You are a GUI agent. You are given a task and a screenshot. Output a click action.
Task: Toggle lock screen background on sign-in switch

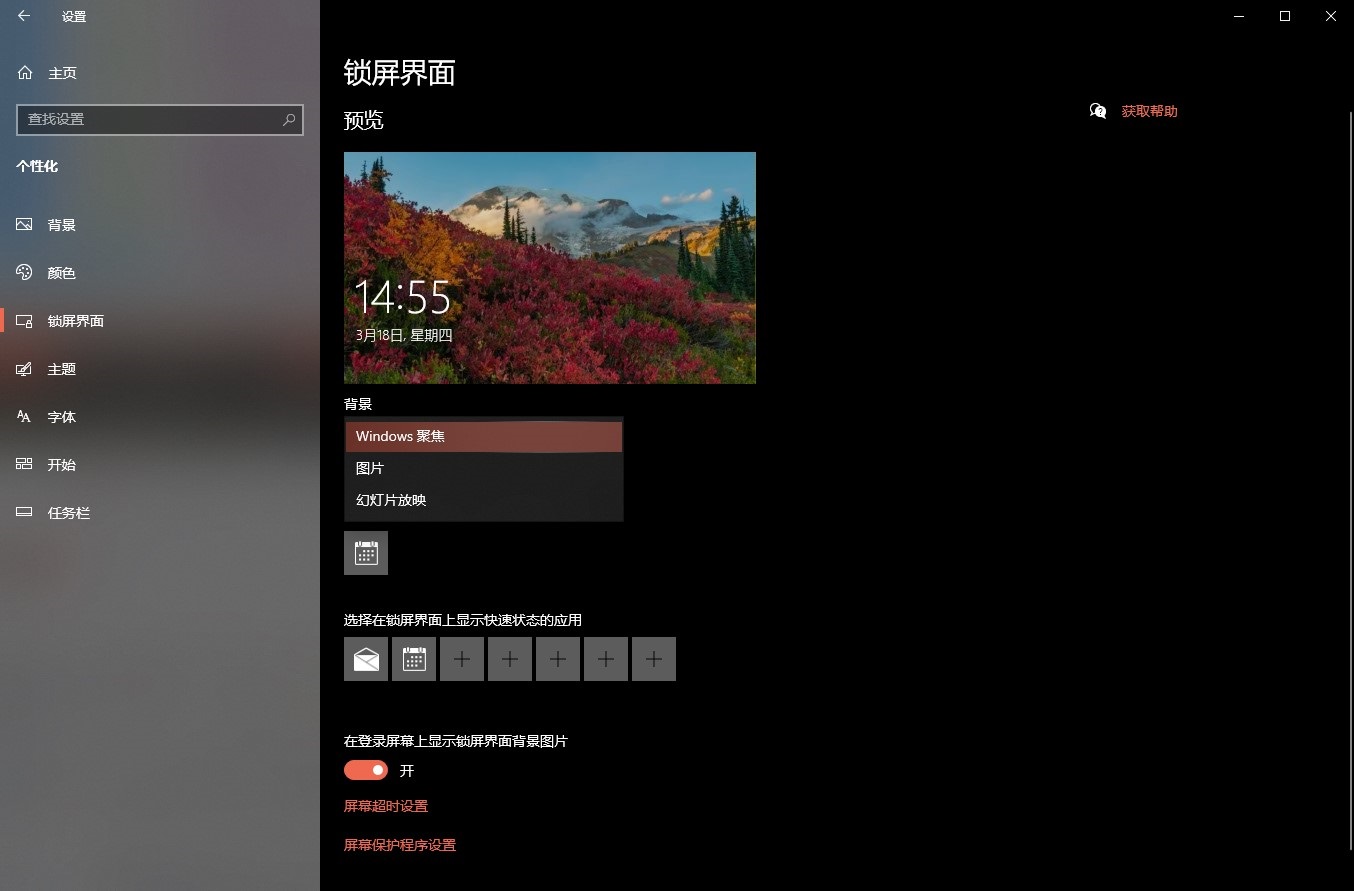(x=366, y=770)
